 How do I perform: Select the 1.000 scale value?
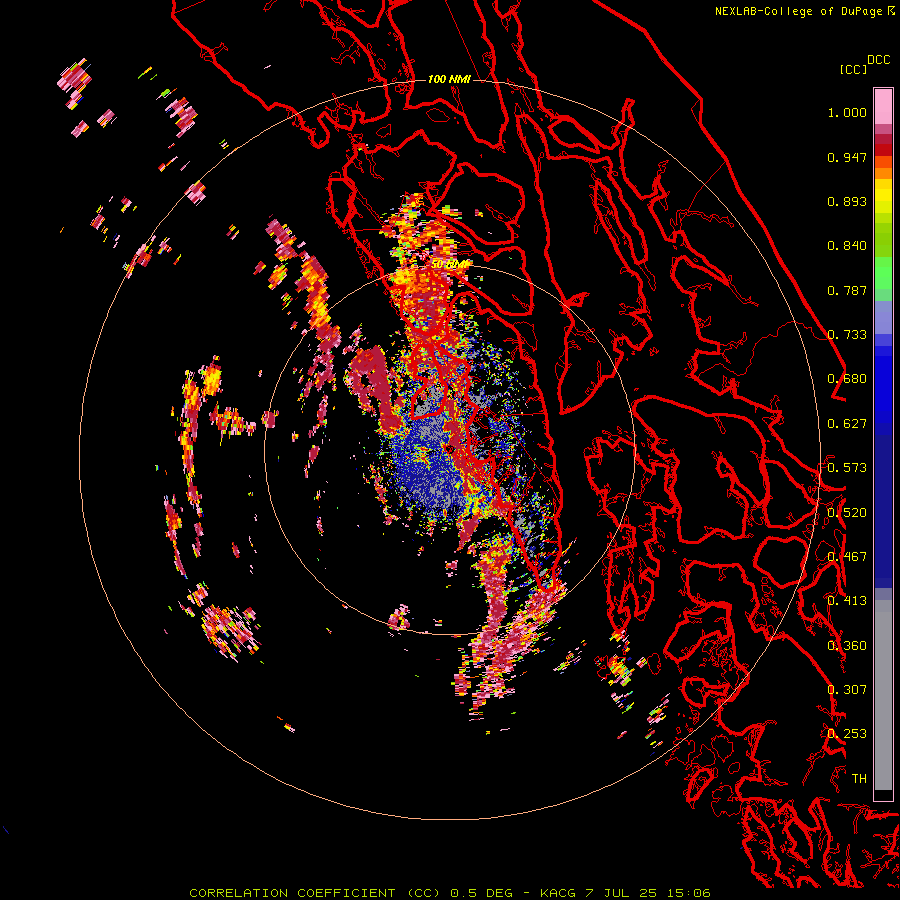tap(847, 112)
